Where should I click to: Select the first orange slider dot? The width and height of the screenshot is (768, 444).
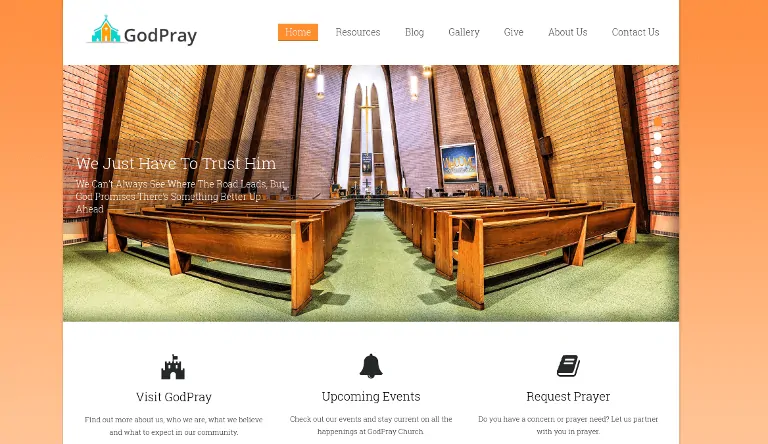tap(658, 122)
